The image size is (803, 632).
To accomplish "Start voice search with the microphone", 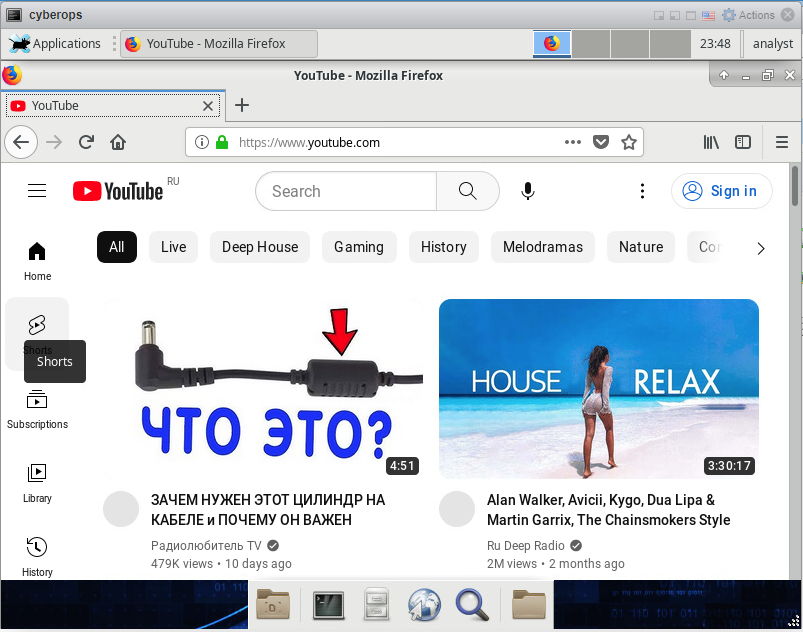I will (x=527, y=191).
